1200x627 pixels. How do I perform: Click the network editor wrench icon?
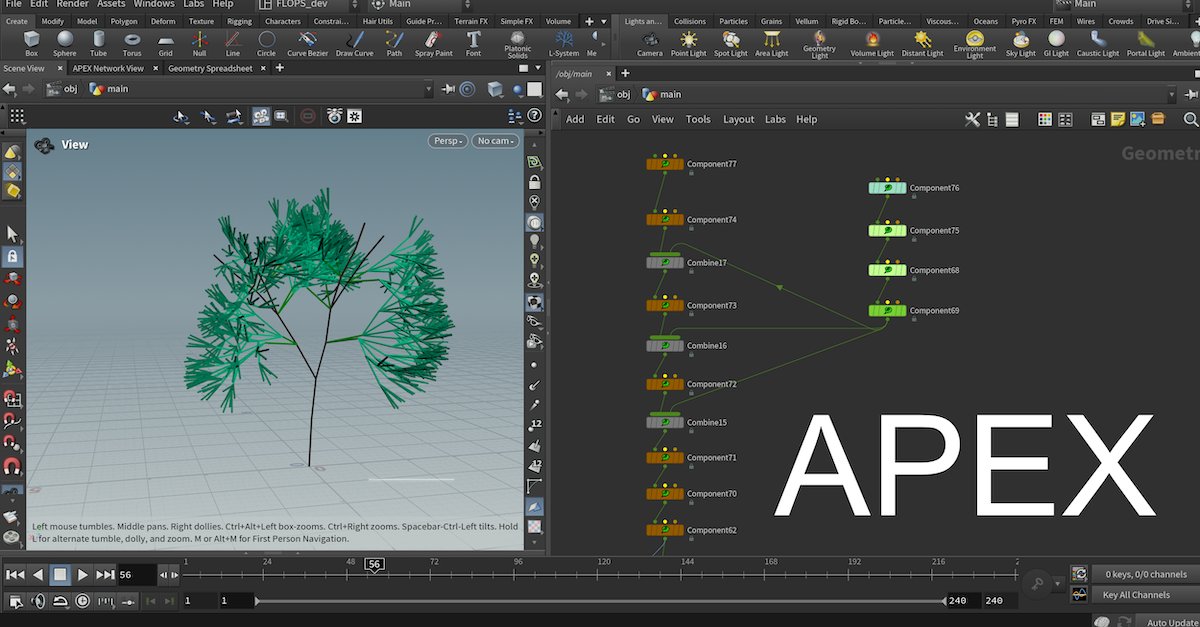coord(972,119)
